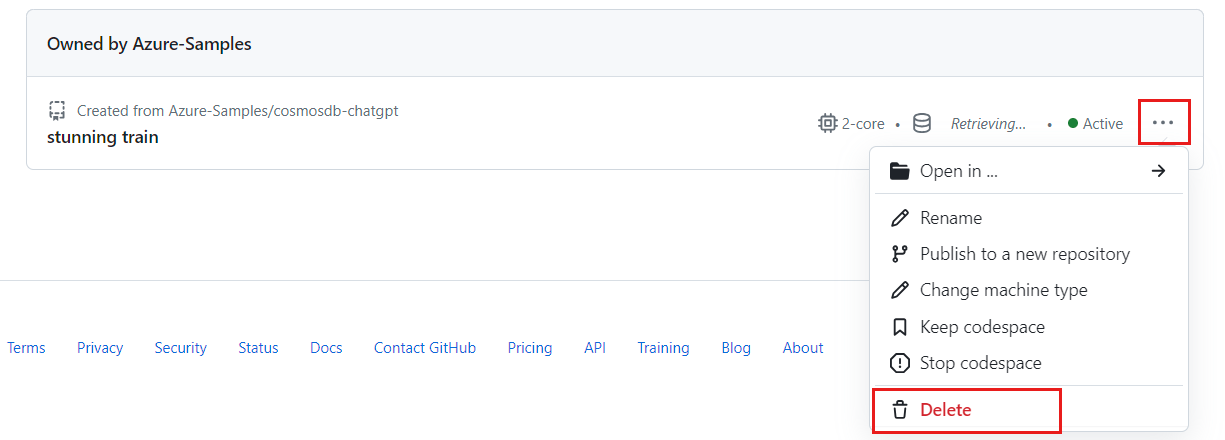Click the trash icon beside Delete
The height and width of the screenshot is (440, 1225).
click(x=900, y=410)
